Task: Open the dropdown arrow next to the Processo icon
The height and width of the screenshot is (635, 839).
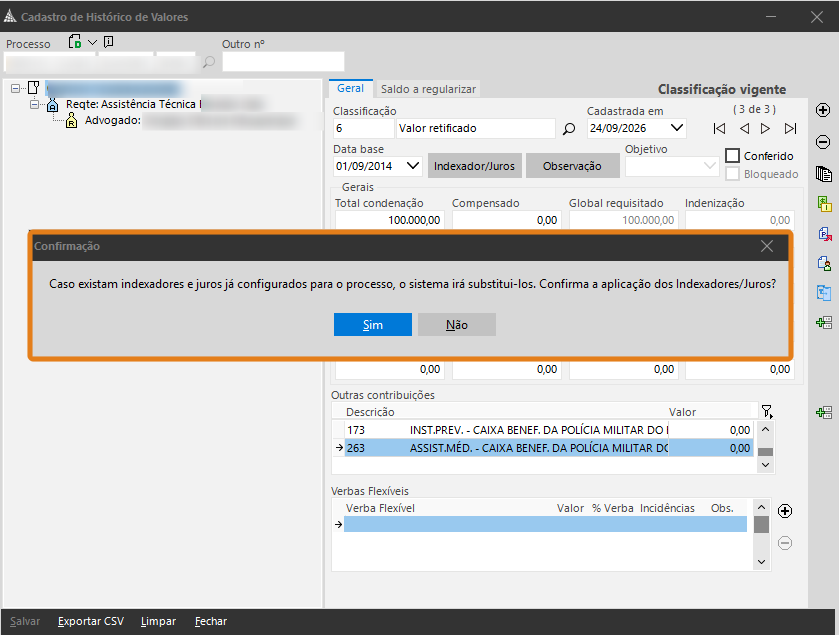Action: click(93, 42)
